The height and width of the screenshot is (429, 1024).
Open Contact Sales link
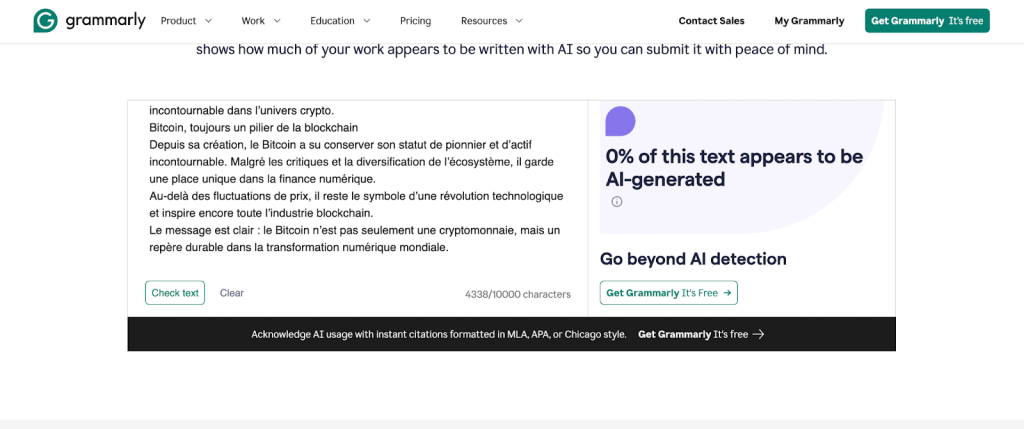711,21
